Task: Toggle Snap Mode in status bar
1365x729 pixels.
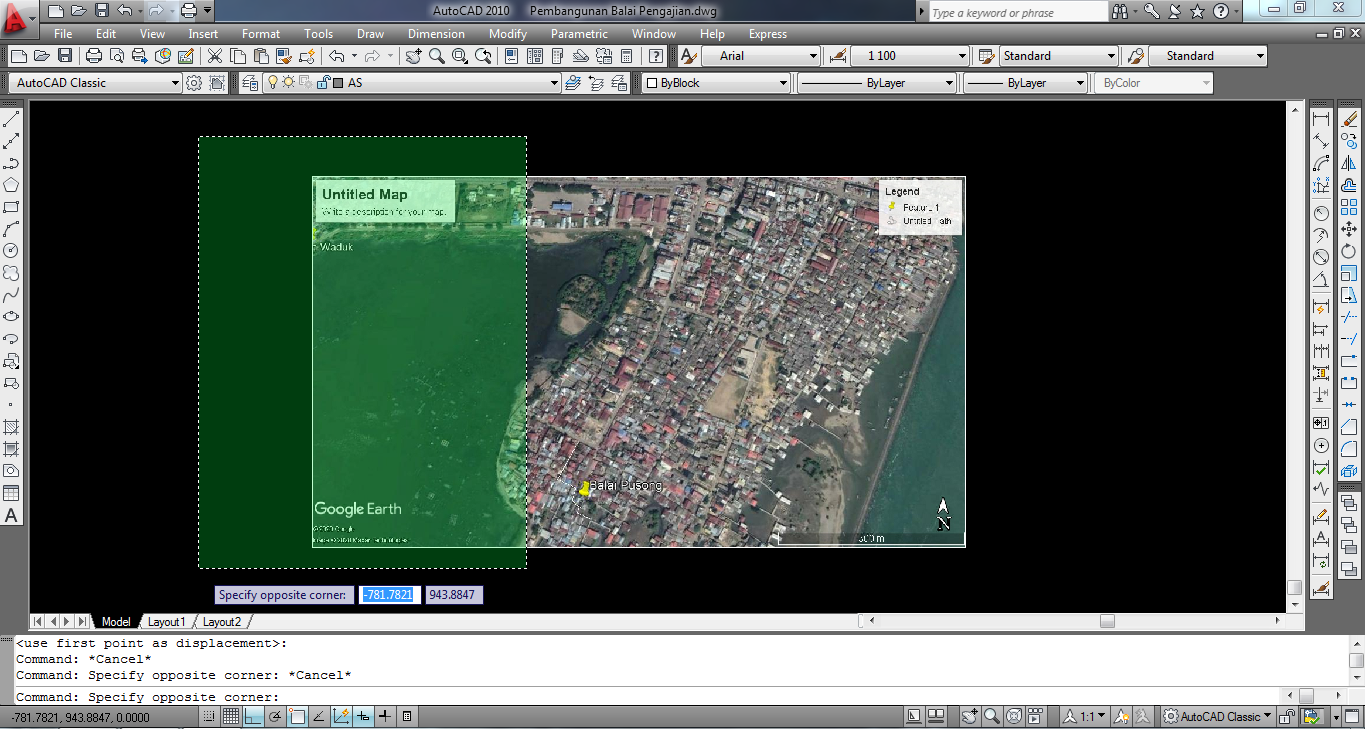Action: [x=209, y=716]
